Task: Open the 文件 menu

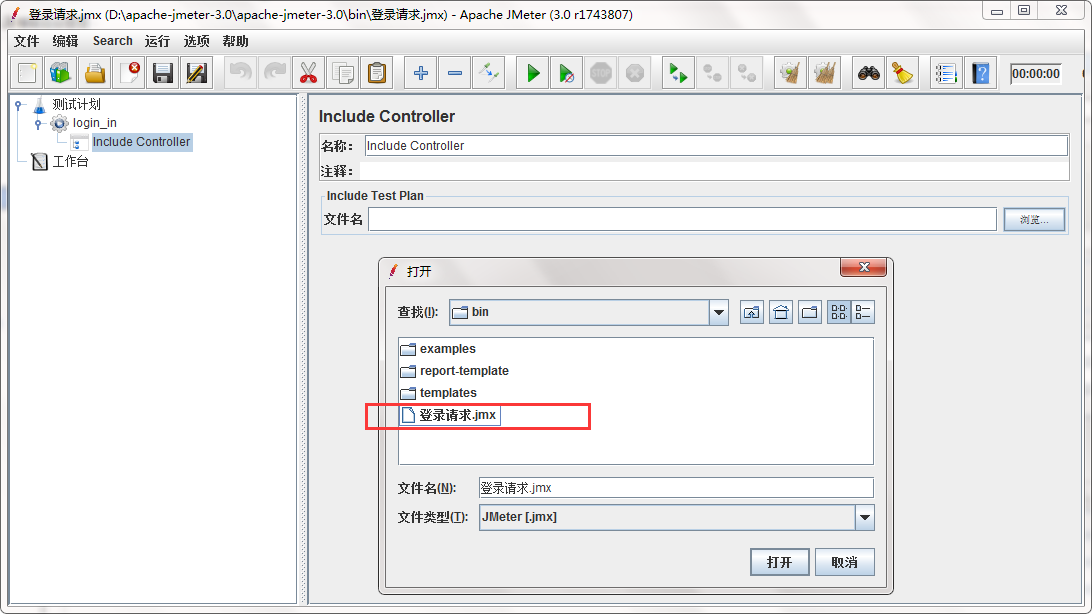Action: coord(26,41)
